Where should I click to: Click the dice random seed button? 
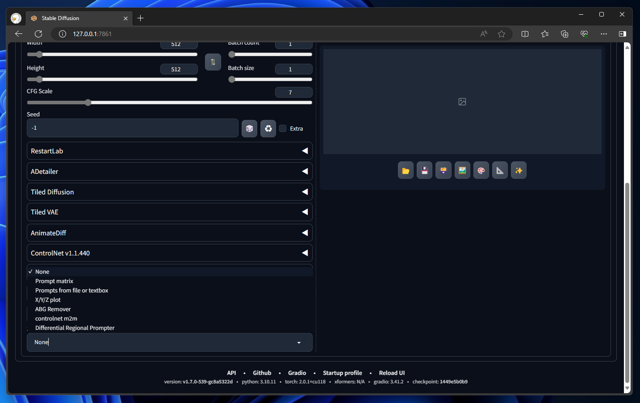point(249,129)
